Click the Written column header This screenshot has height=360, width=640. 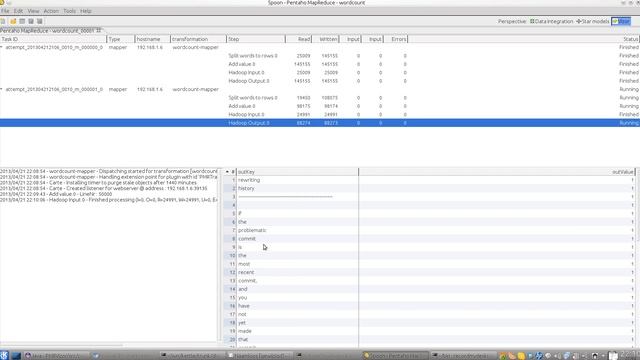326,39
